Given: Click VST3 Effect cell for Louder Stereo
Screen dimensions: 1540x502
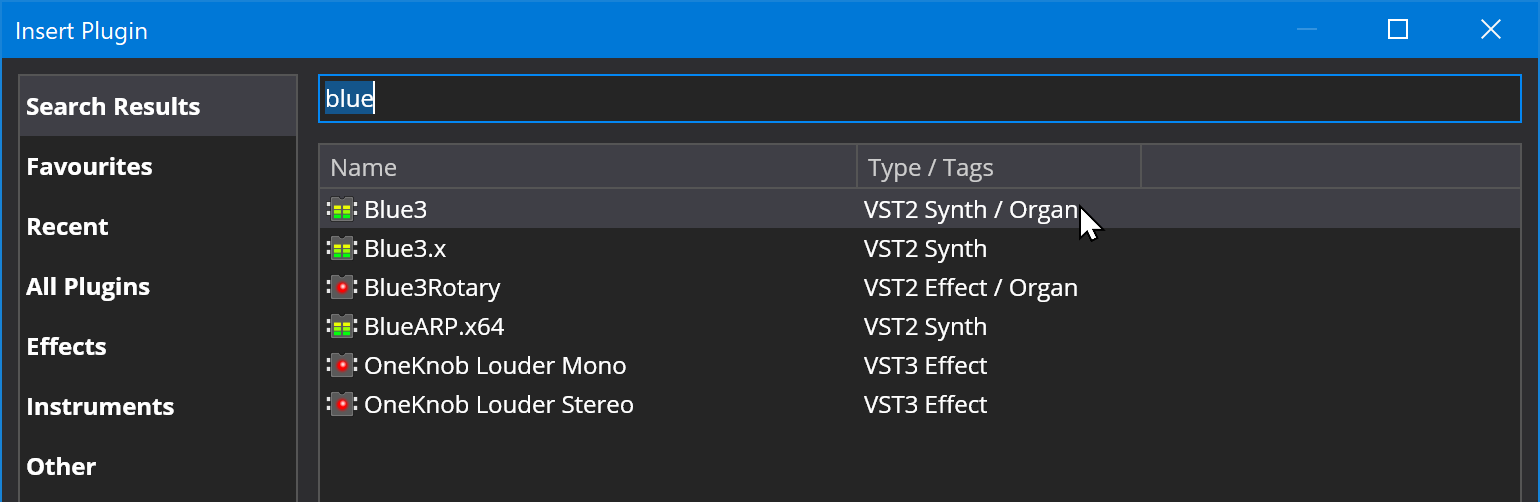Looking at the screenshot, I should [925, 405].
